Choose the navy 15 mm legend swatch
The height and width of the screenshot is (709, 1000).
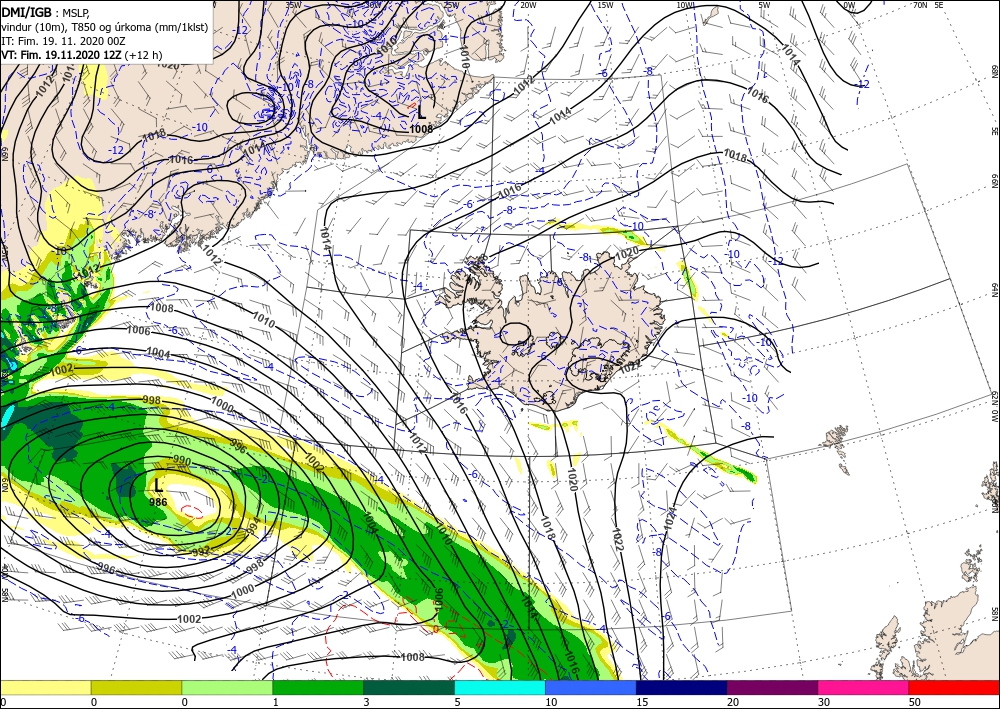682,688
